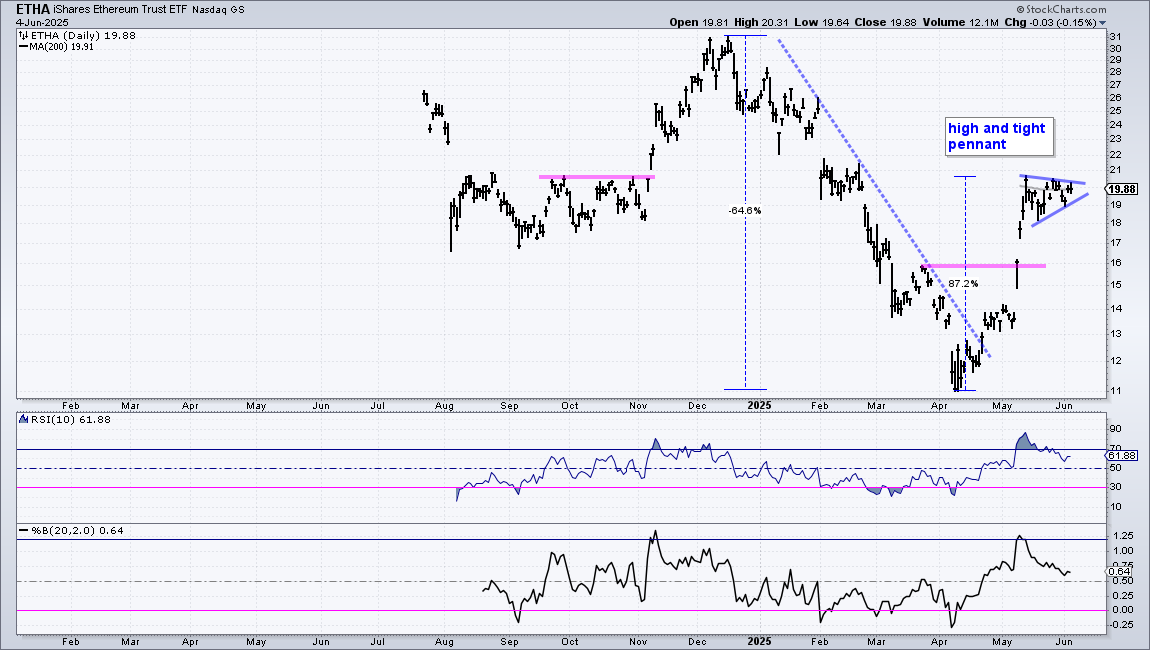Click the '31' price level on right axis

(x=1115, y=37)
